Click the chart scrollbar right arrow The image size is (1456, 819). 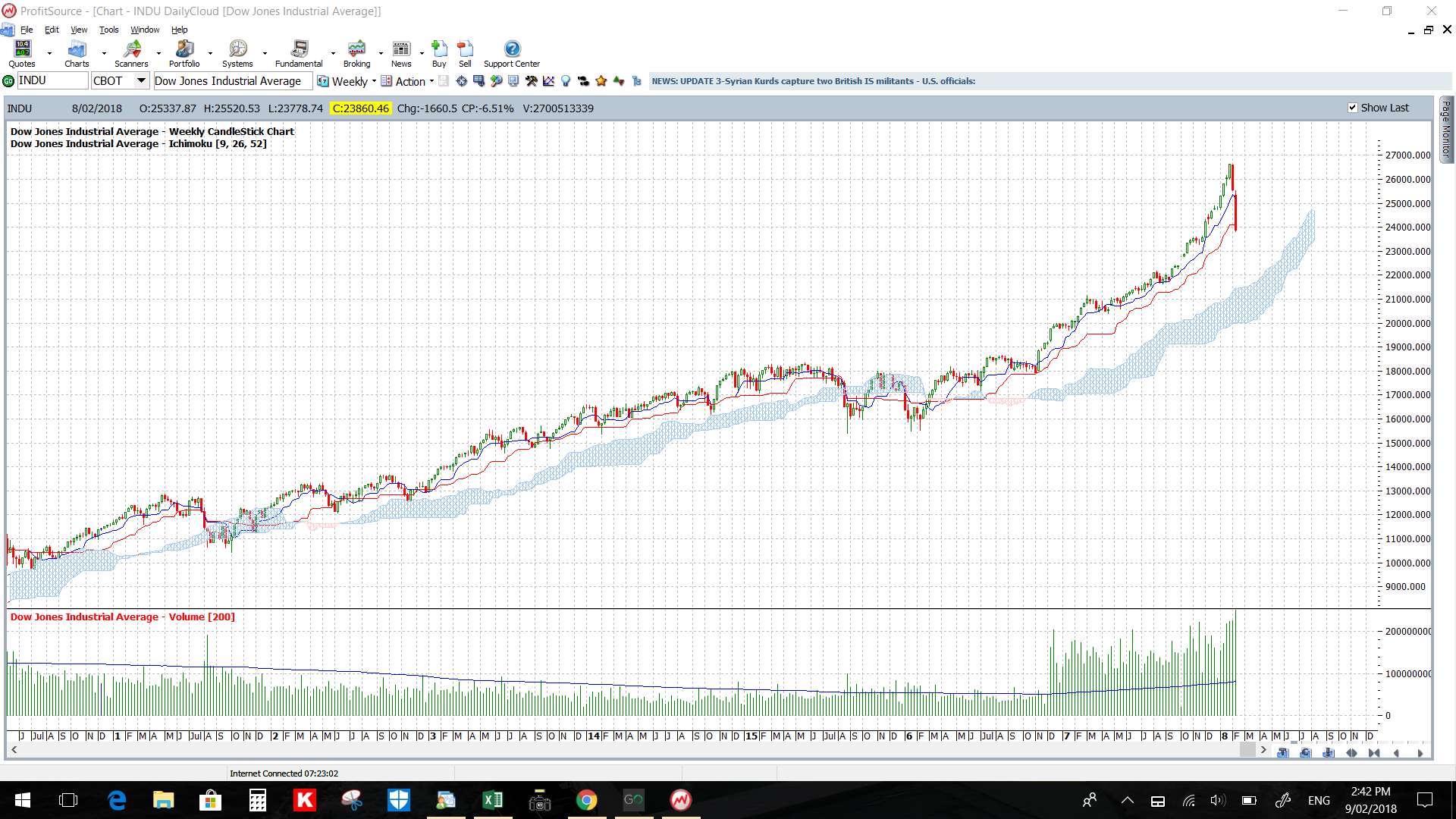click(x=1263, y=750)
